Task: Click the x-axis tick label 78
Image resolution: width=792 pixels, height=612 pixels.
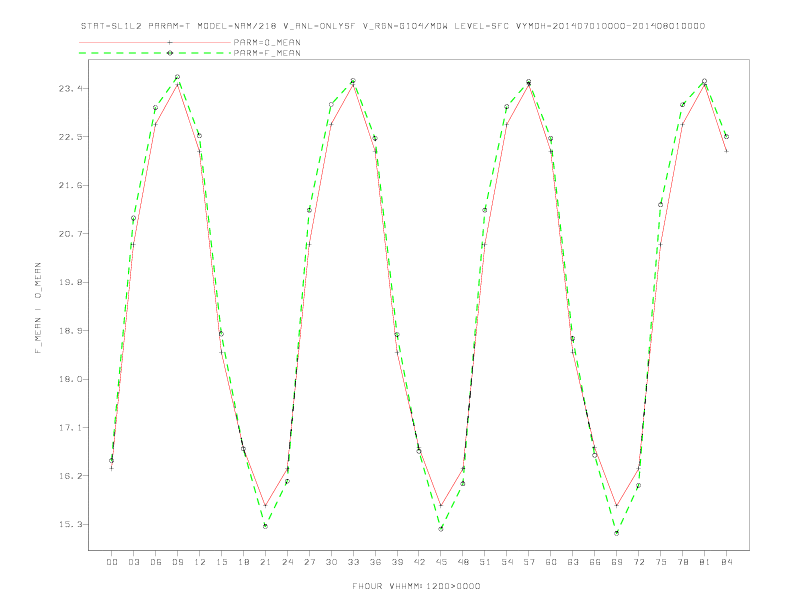Action: 683,562
